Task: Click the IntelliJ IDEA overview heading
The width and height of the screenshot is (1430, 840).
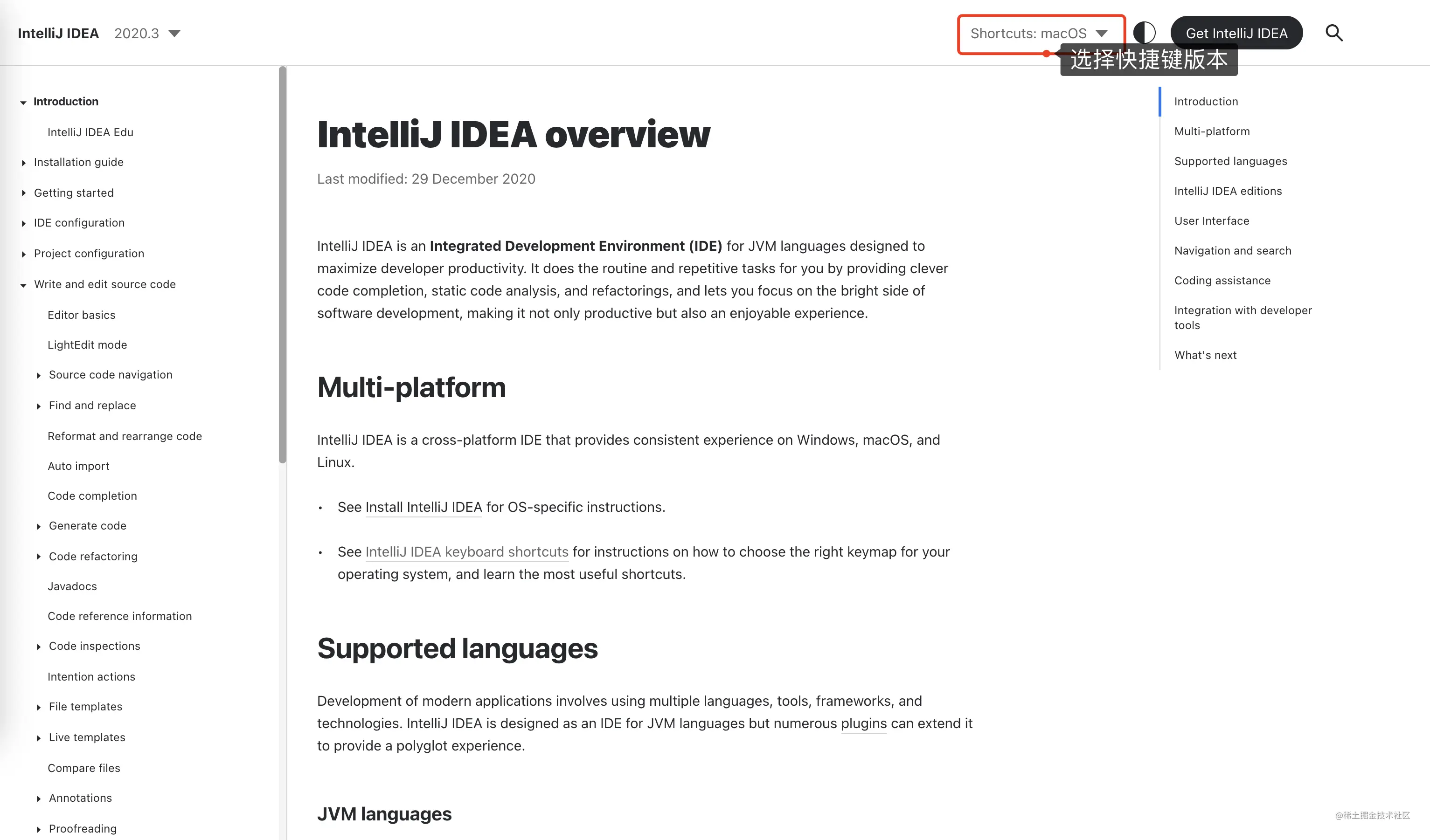Action: coord(514,134)
